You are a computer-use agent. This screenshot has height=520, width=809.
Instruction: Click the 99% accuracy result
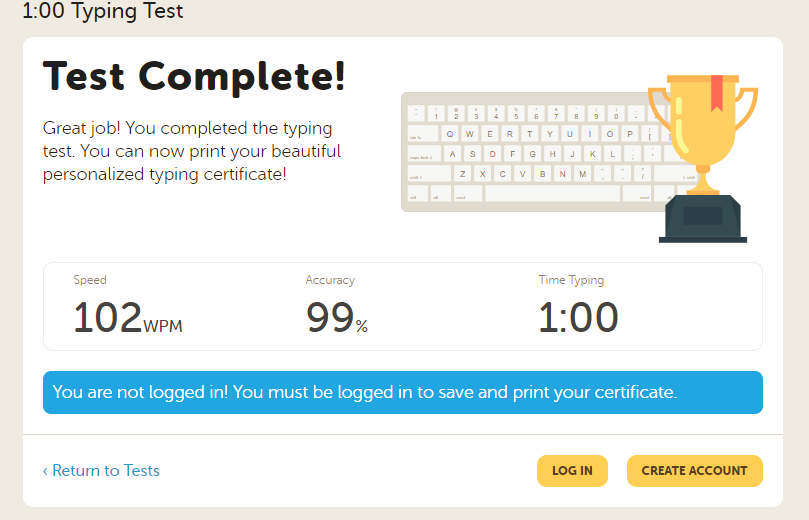[x=336, y=318]
